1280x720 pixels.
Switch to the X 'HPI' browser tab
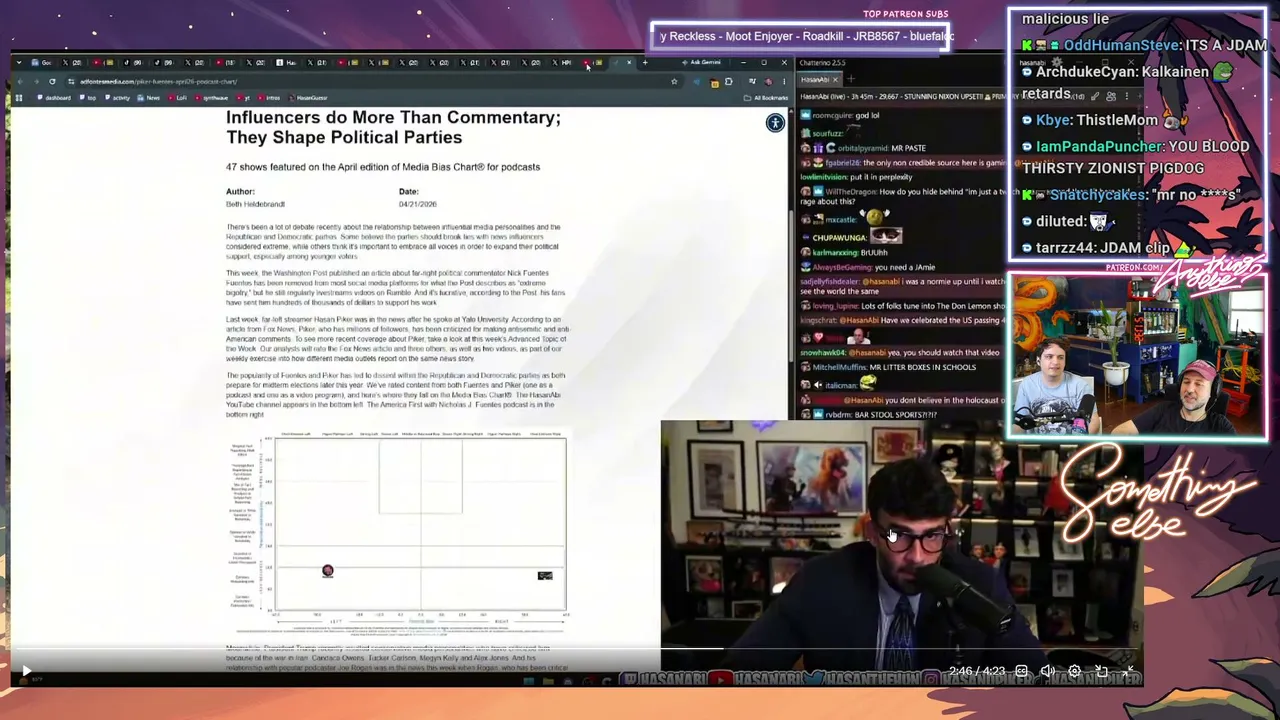[x=562, y=62]
